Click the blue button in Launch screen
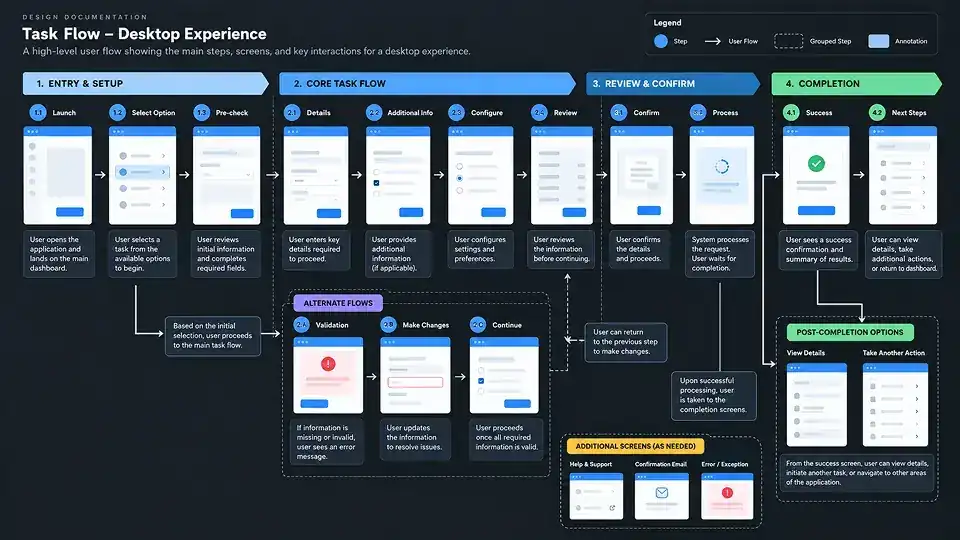The height and width of the screenshot is (540, 960). coord(70,212)
